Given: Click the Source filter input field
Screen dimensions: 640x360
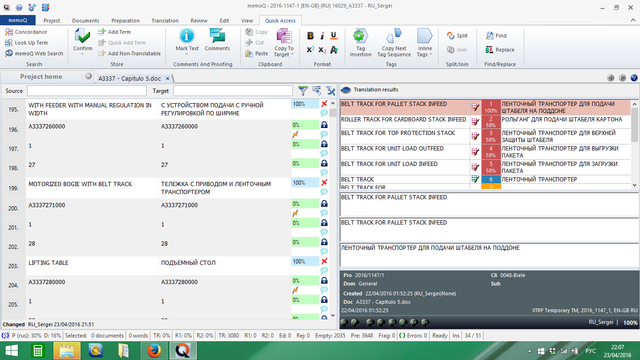Looking at the screenshot, I should coord(87,91).
